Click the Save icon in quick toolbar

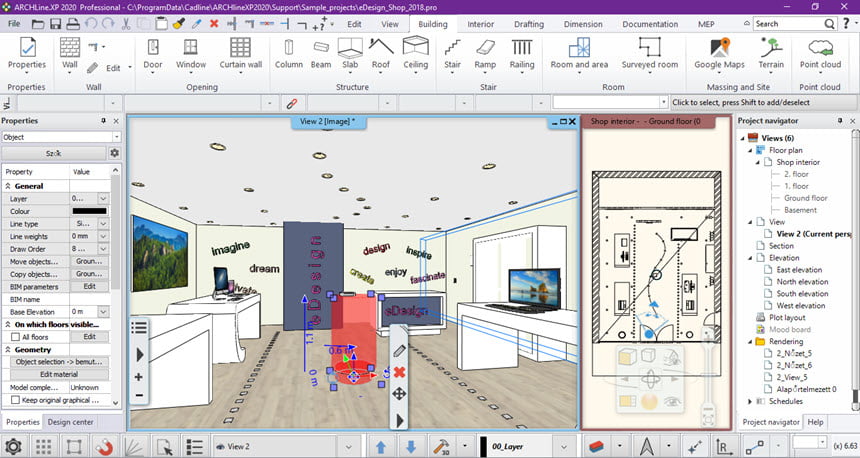pos(55,24)
